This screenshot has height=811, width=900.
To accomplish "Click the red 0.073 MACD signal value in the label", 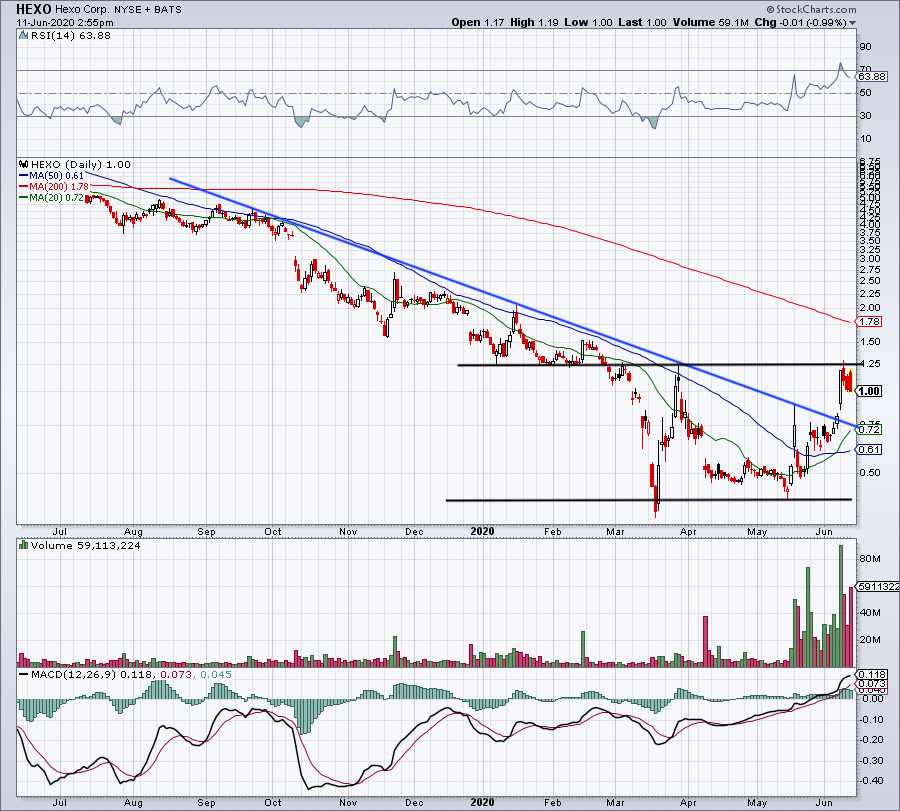I will [176, 674].
